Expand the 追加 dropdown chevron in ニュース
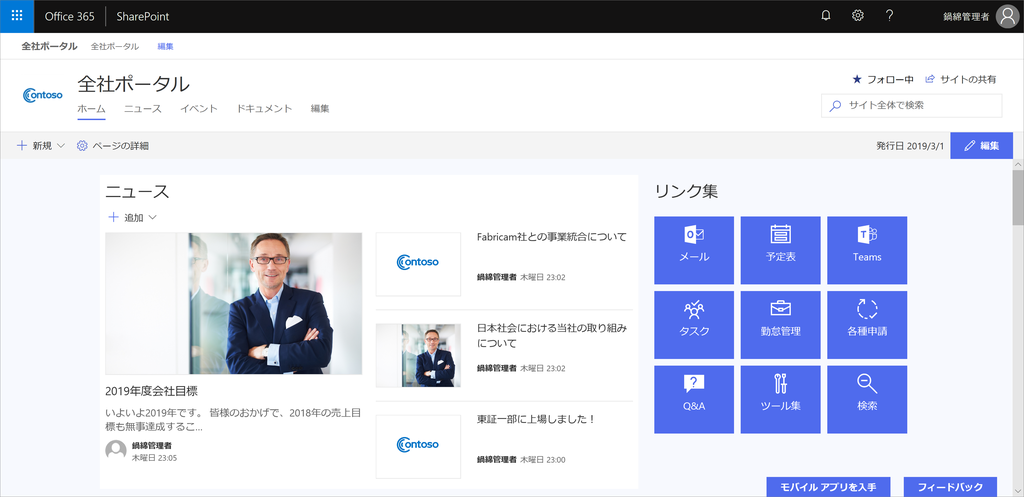1024x497 pixels. 152,217
